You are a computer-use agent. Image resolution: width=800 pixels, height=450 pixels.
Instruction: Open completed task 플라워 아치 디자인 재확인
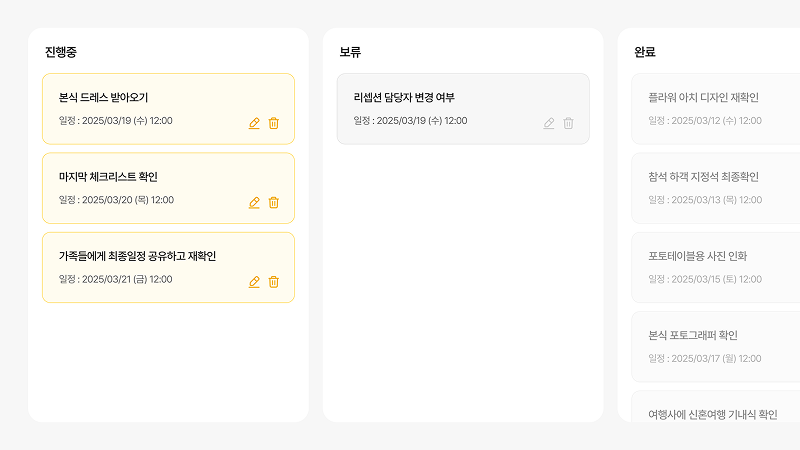(x=716, y=109)
